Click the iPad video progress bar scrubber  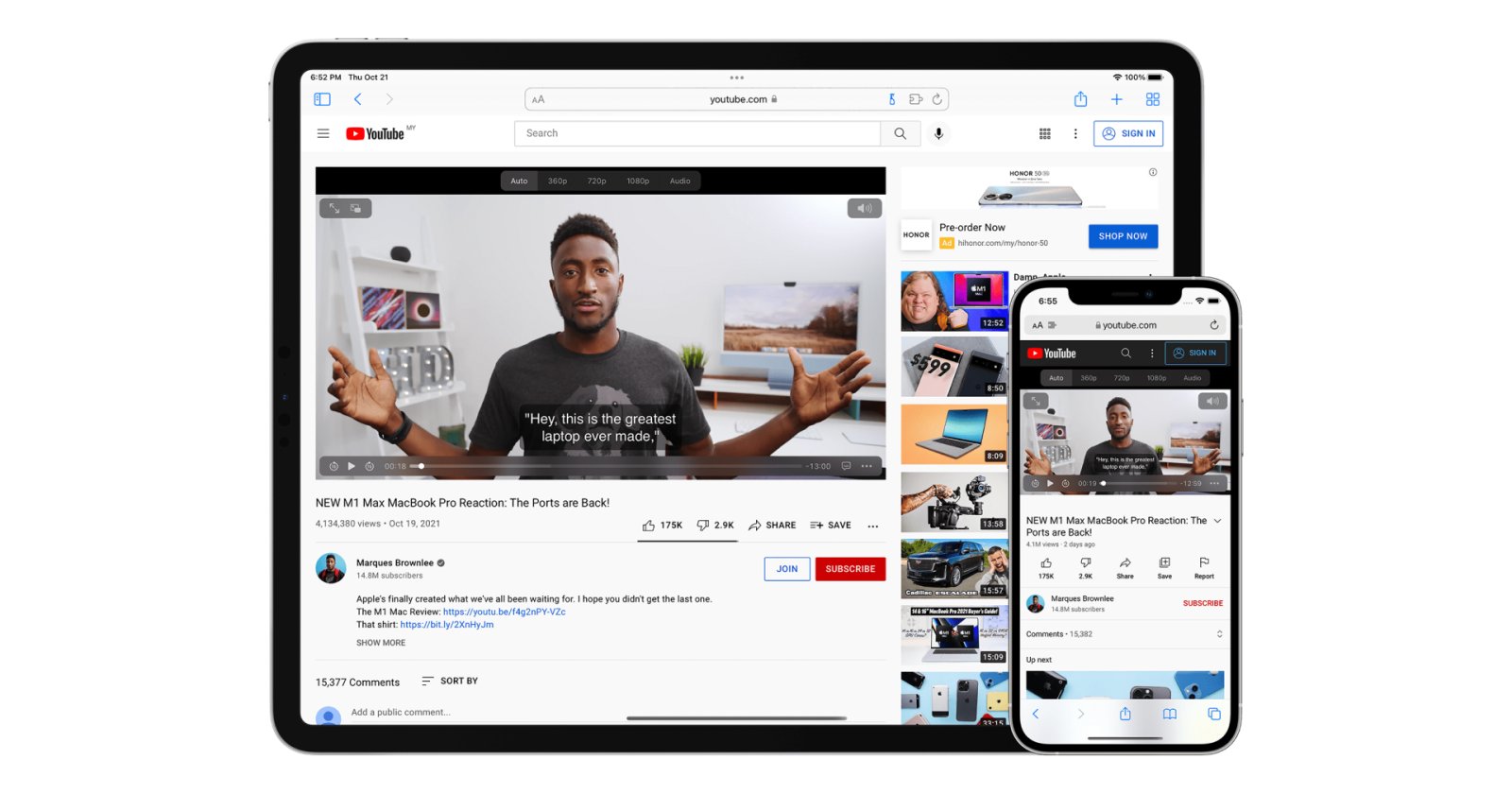pyautogui.click(x=421, y=466)
